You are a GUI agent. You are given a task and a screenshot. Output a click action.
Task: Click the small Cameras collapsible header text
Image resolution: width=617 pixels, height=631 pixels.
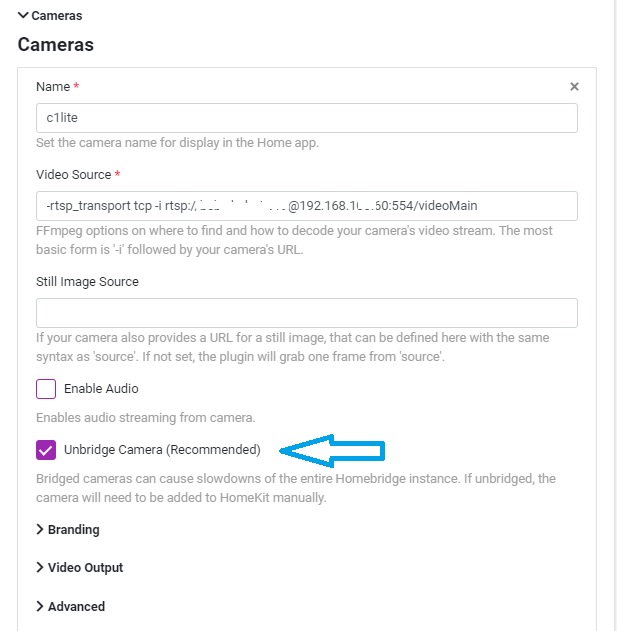57,16
